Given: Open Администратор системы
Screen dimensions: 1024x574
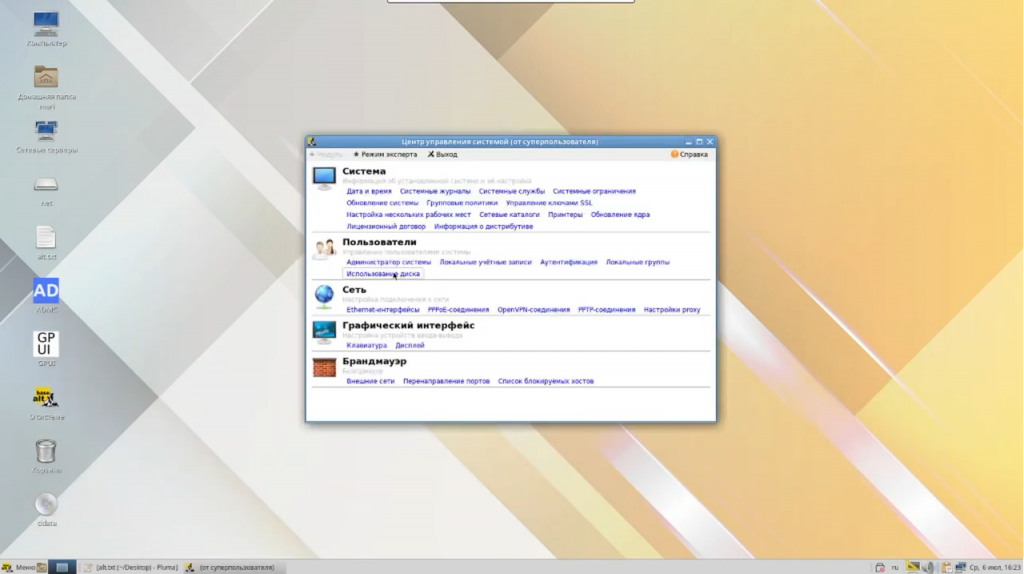Looking at the screenshot, I should click(389, 263).
